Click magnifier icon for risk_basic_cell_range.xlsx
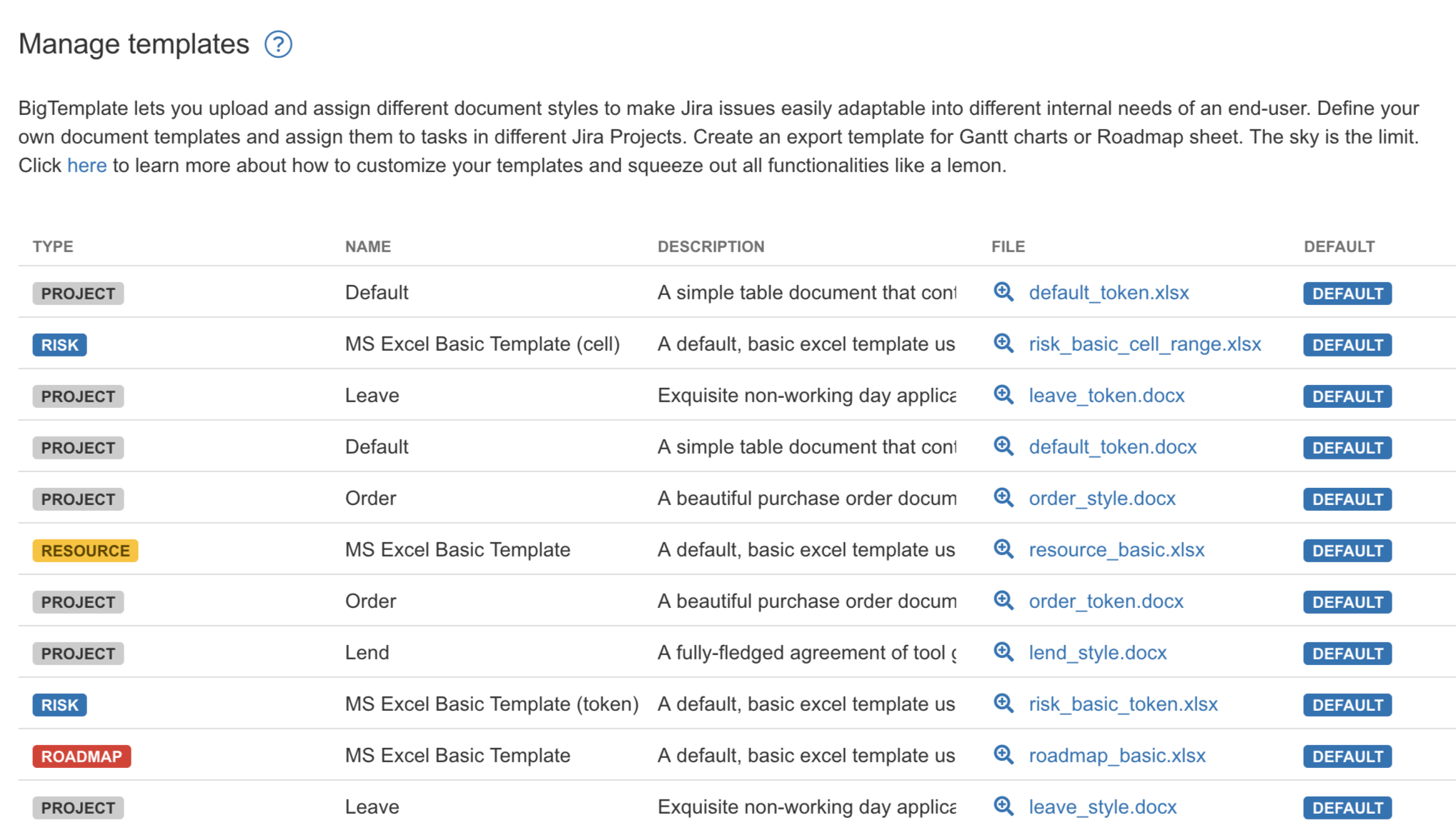The width and height of the screenshot is (1456, 828). (x=1004, y=344)
